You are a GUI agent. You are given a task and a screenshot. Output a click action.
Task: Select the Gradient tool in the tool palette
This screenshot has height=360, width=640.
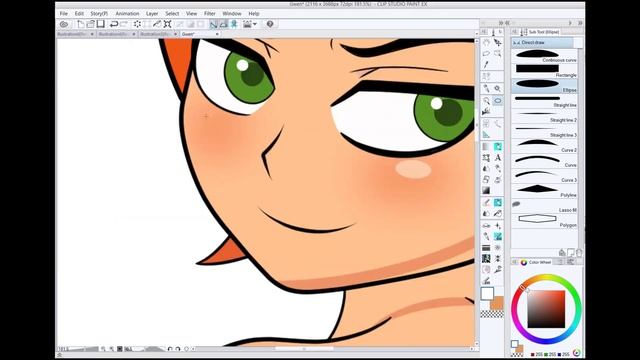click(x=486, y=191)
